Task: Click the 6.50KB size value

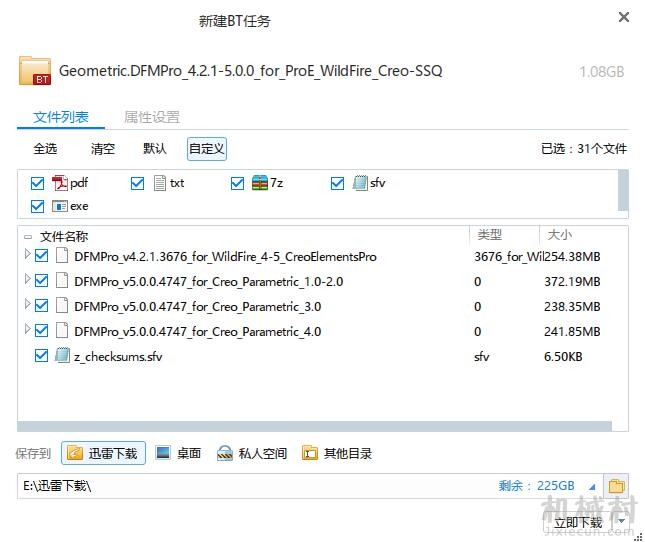Action: [563, 357]
